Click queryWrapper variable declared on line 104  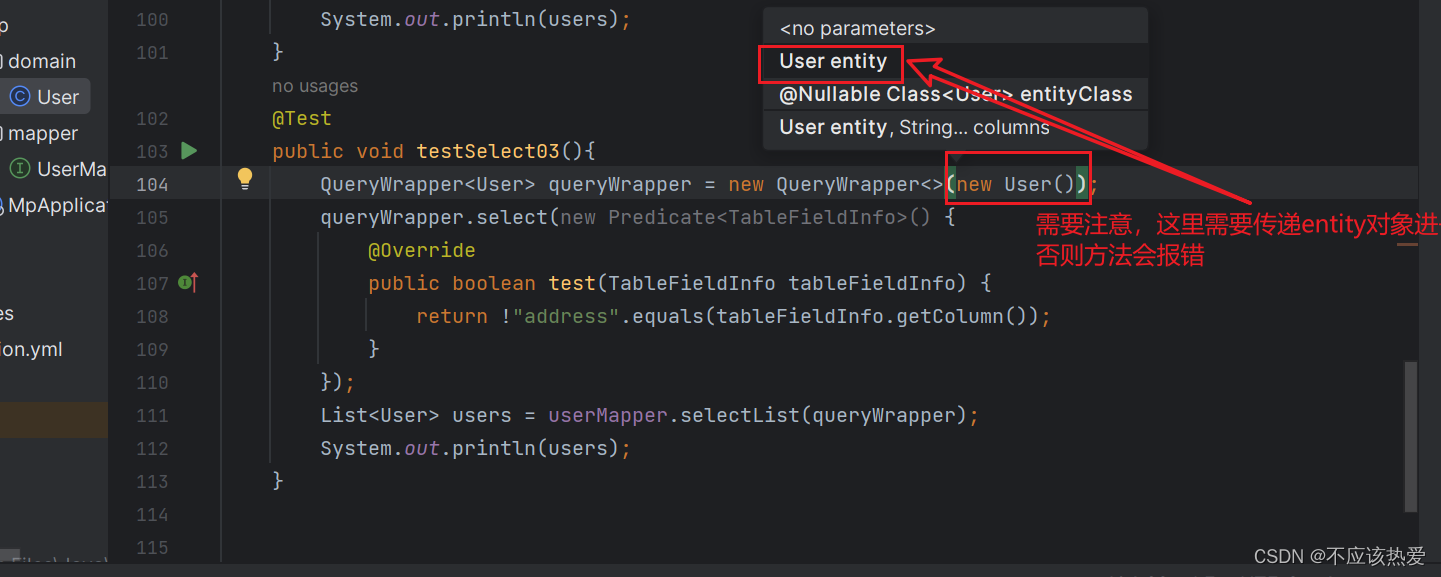(620, 184)
